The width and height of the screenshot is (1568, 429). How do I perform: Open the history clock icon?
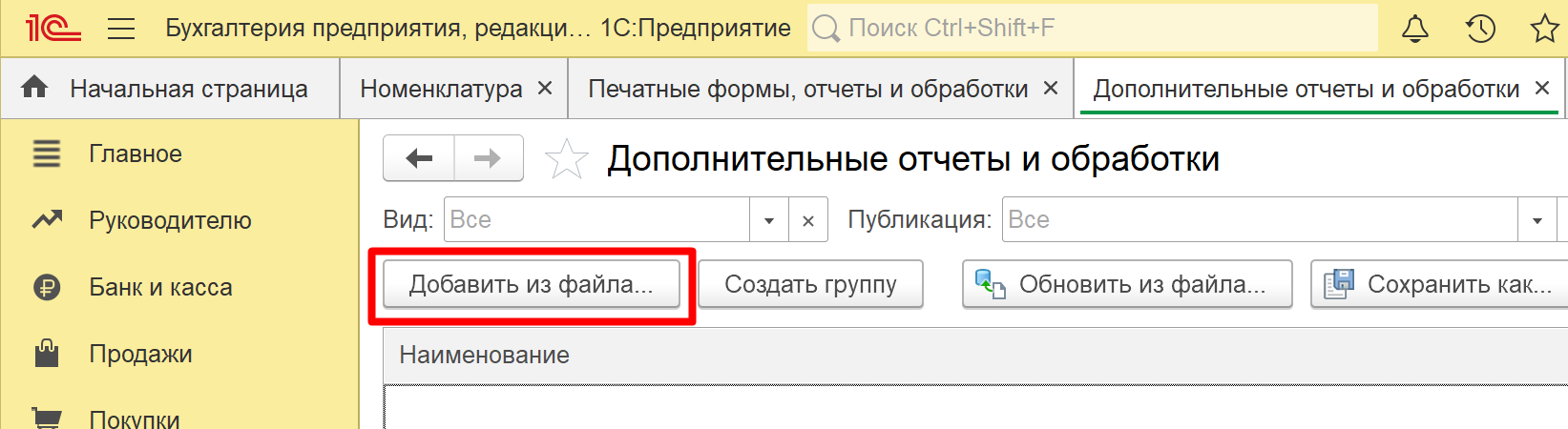pos(1480,29)
